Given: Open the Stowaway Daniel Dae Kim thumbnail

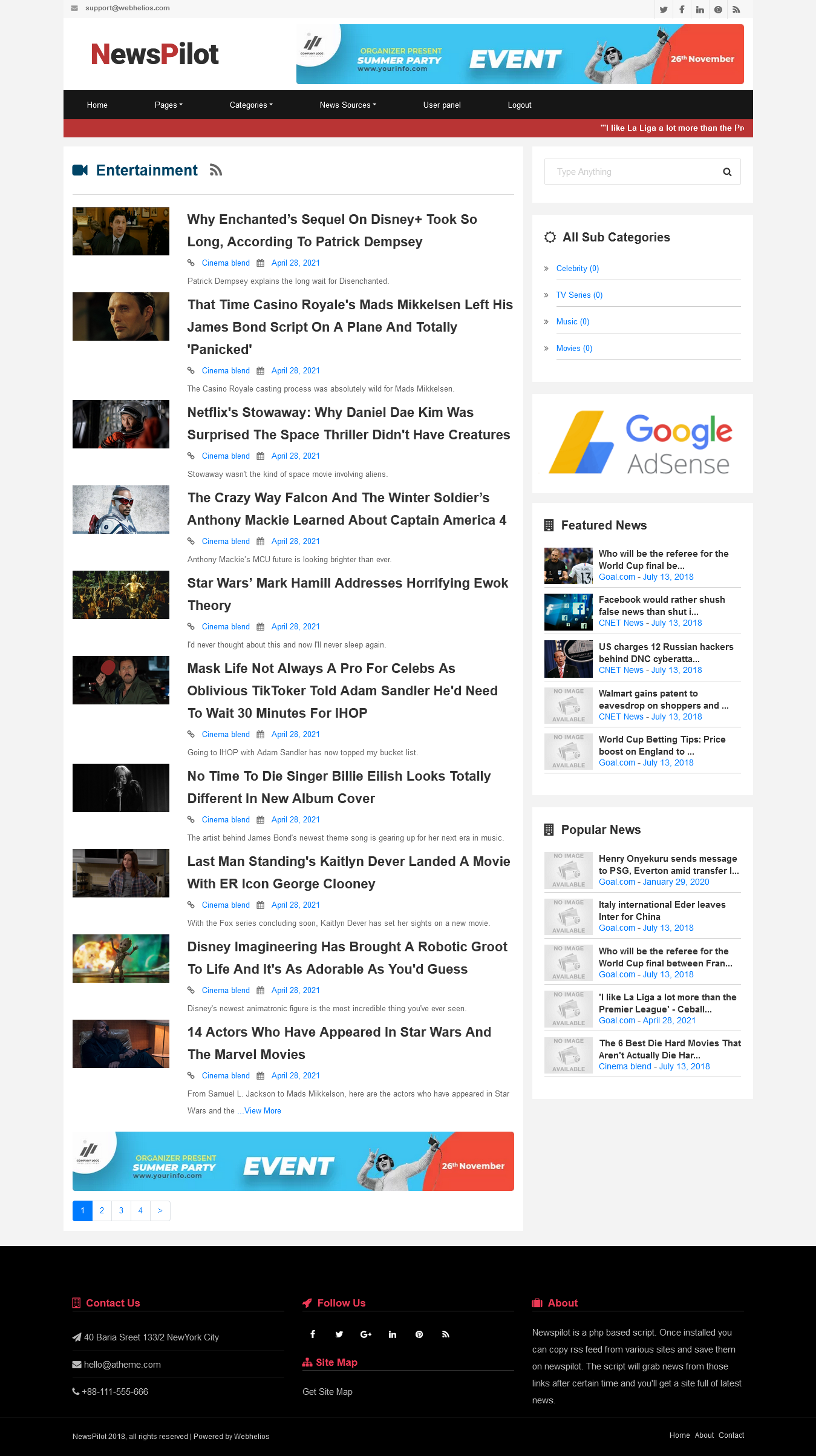Looking at the screenshot, I should pyautogui.click(x=121, y=424).
